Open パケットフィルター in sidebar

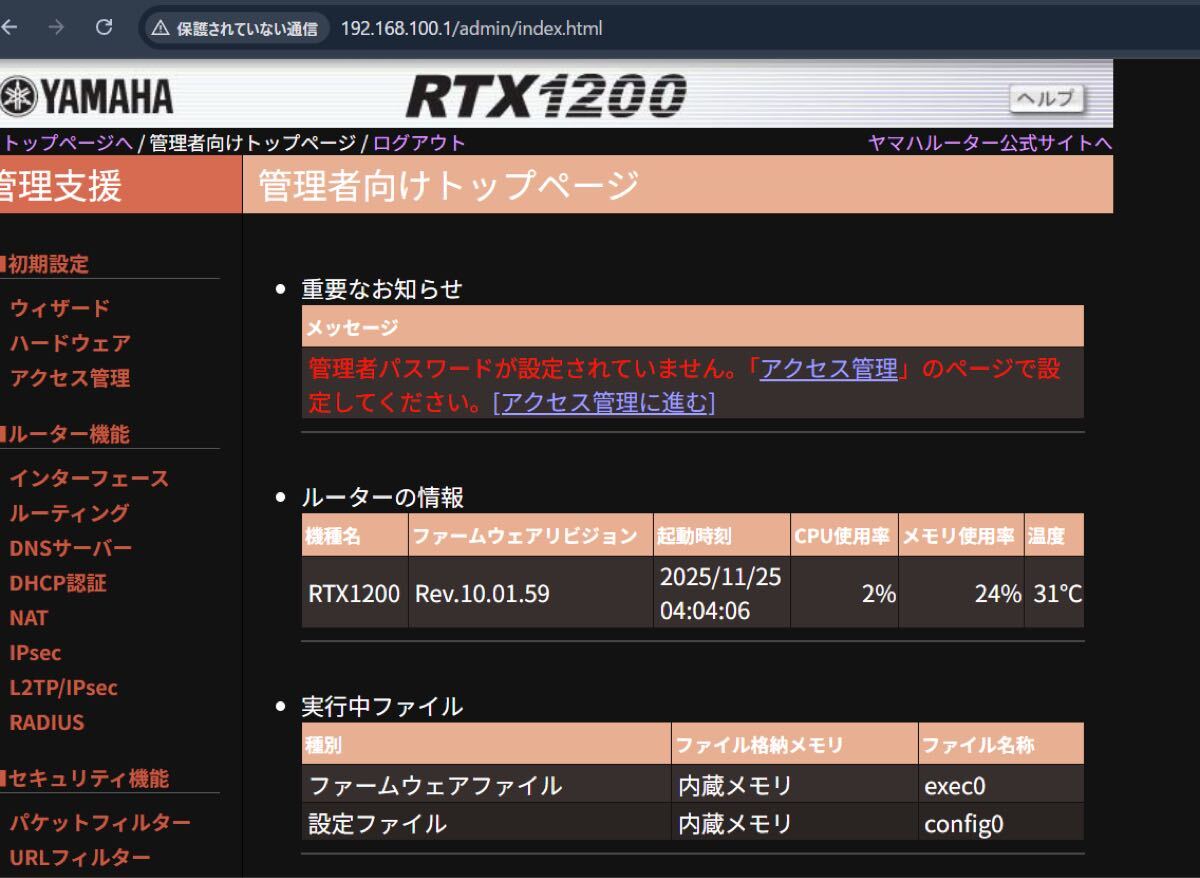[x=100, y=823]
